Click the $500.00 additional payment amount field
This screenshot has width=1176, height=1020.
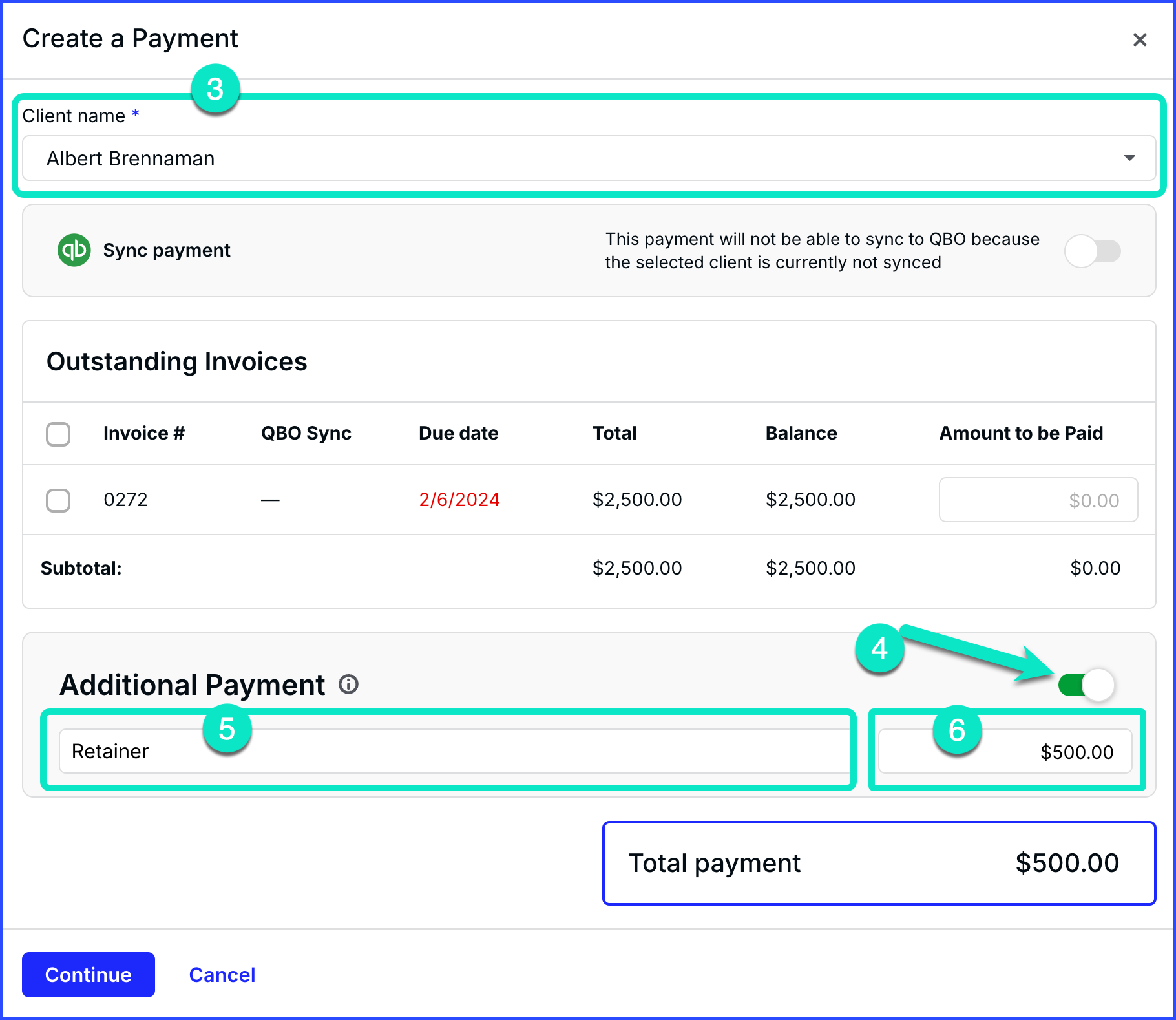[x=1005, y=750]
